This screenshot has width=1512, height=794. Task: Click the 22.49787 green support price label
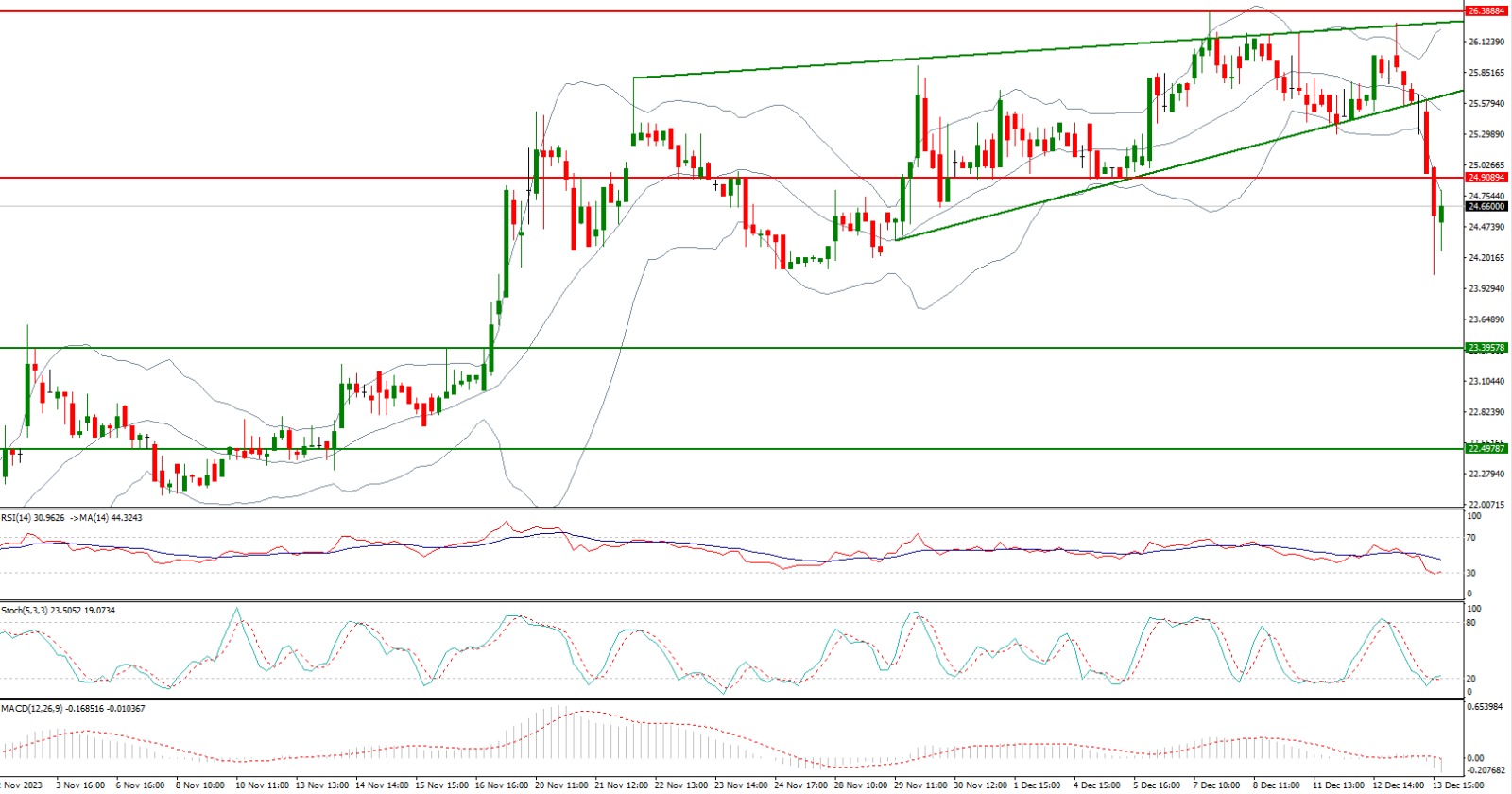click(x=1486, y=449)
